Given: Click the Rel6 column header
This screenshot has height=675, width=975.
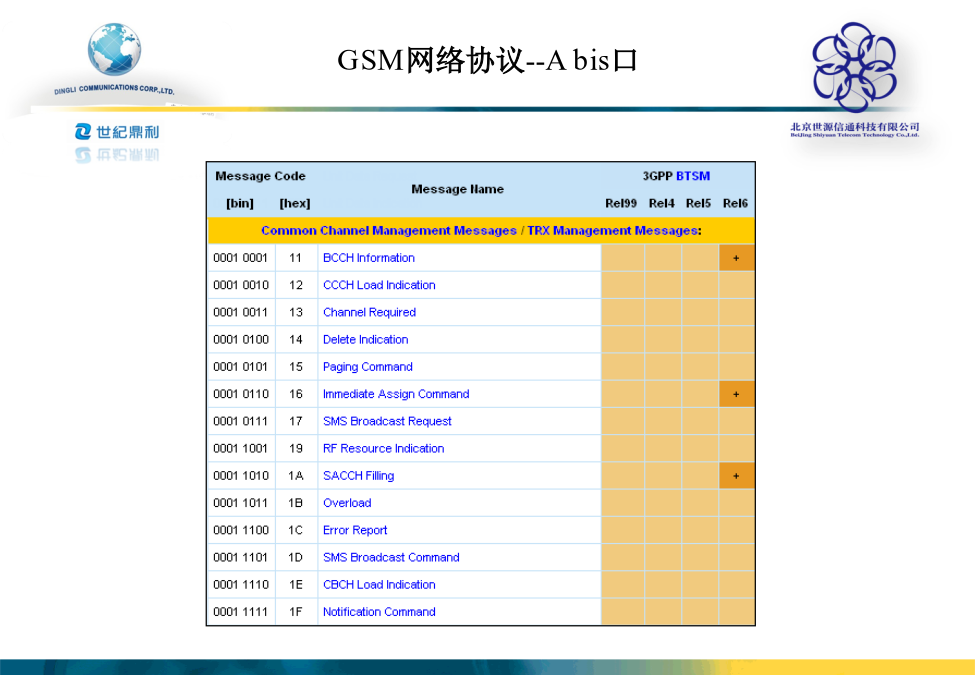Looking at the screenshot, I should click(x=735, y=203).
